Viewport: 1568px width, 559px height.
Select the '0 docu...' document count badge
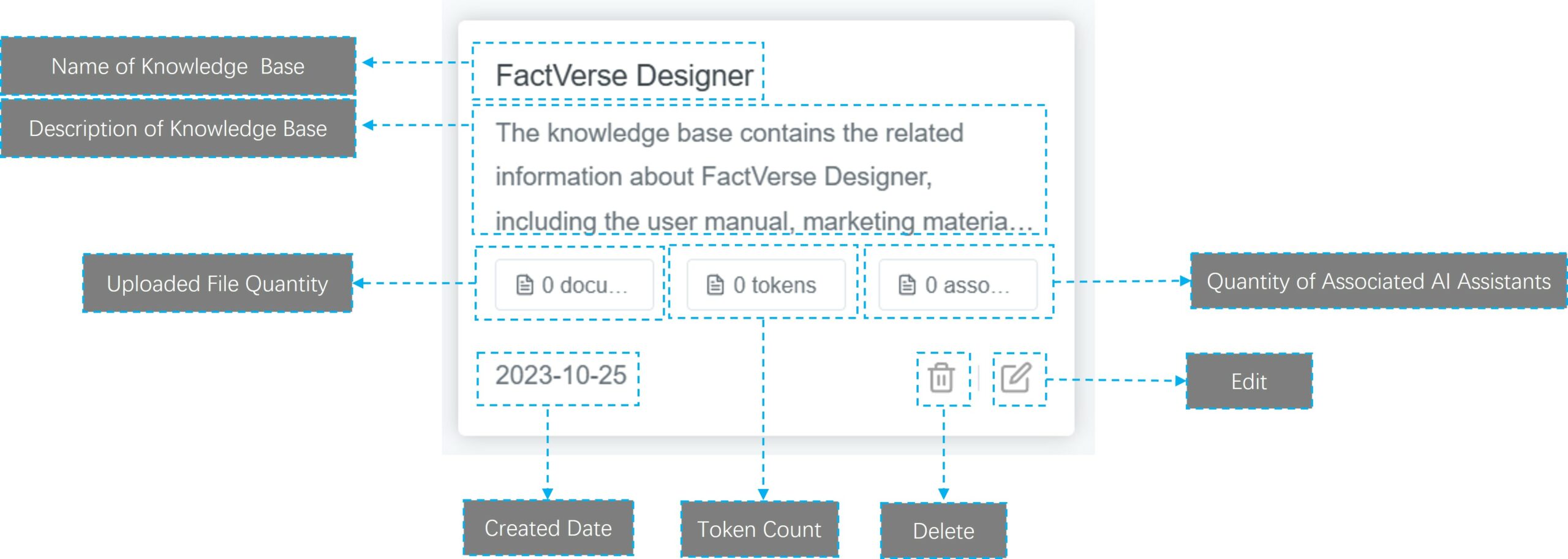[x=574, y=285]
